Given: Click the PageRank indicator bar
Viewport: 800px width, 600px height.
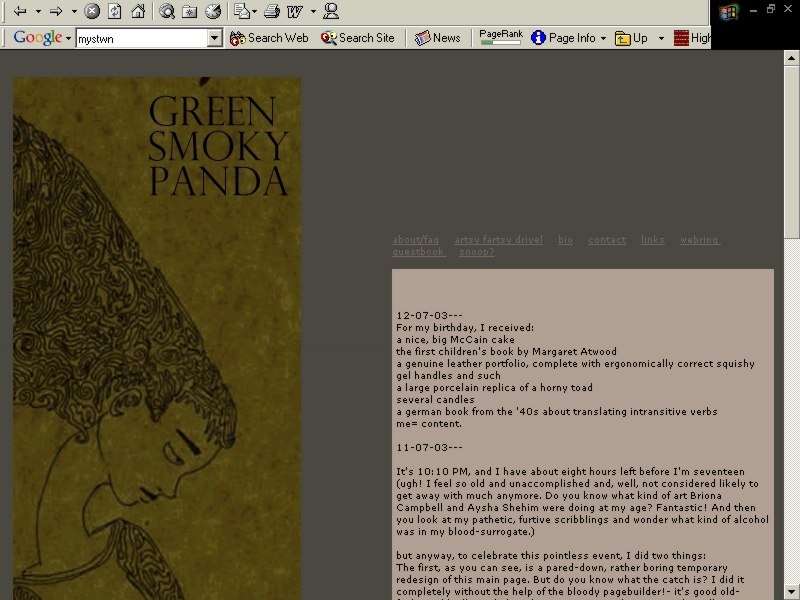Looking at the screenshot, I should (501, 37).
